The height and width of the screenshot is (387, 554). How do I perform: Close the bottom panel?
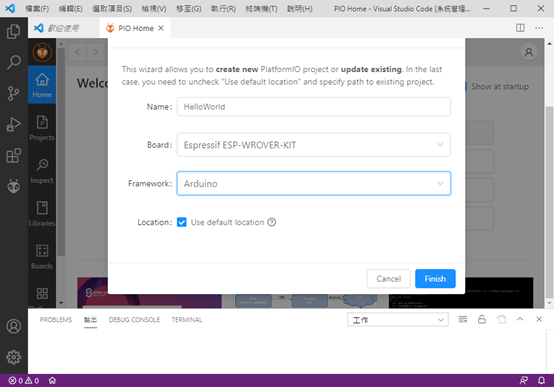click(539, 319)
